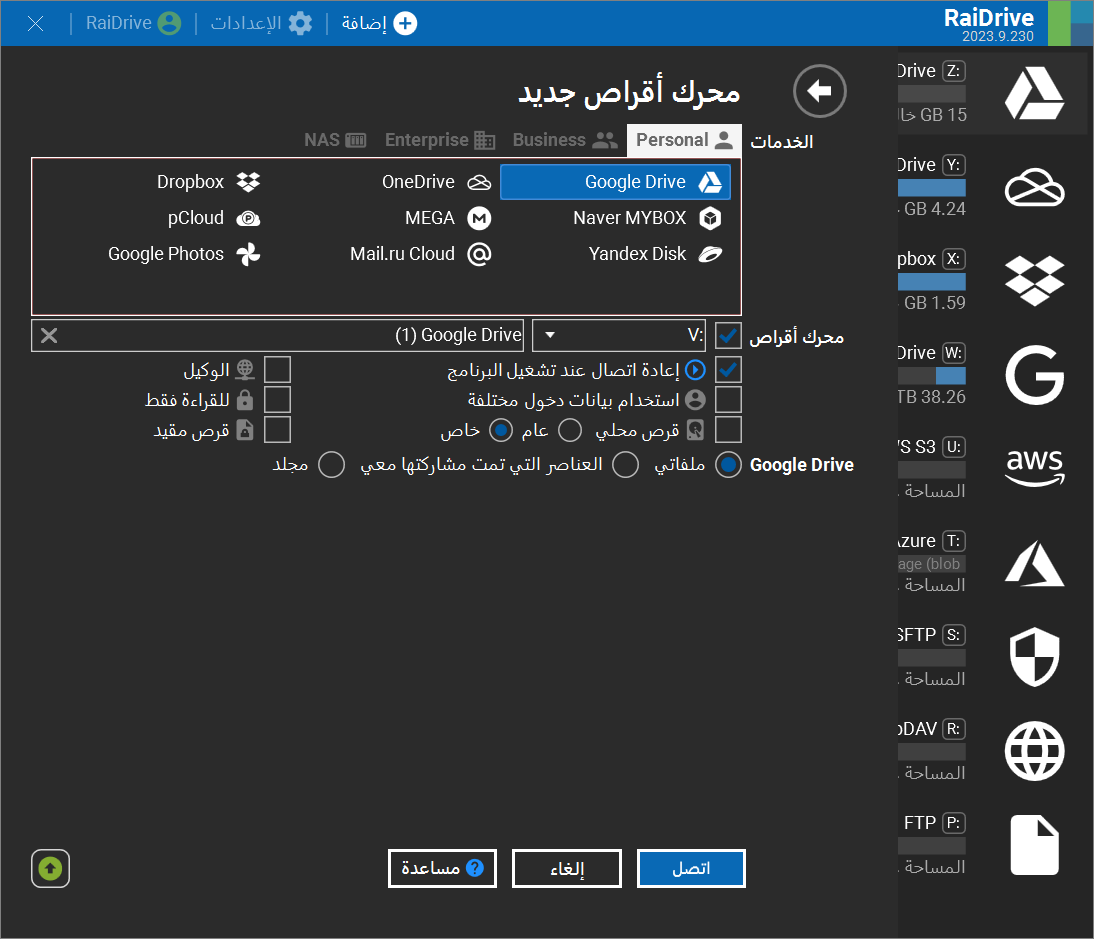The width and height of the screenshot is (1094, 939).
Task: Select the Yandex Disk service
Action: [655, 254]
